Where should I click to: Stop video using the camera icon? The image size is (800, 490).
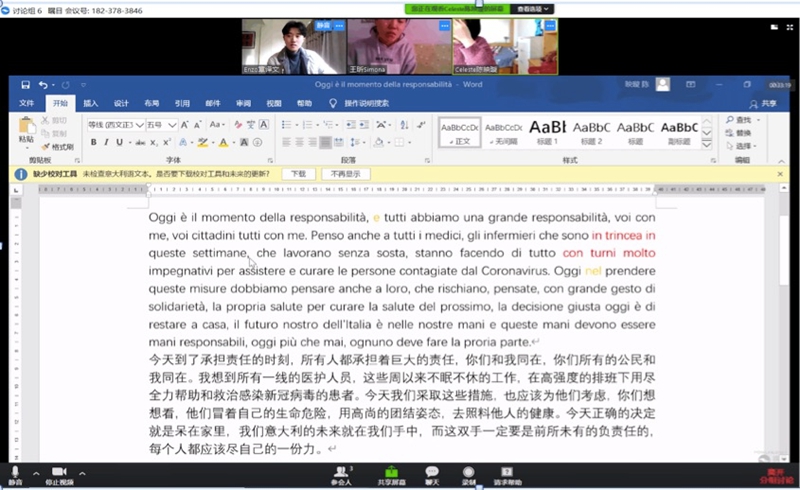tap(59, 473)
